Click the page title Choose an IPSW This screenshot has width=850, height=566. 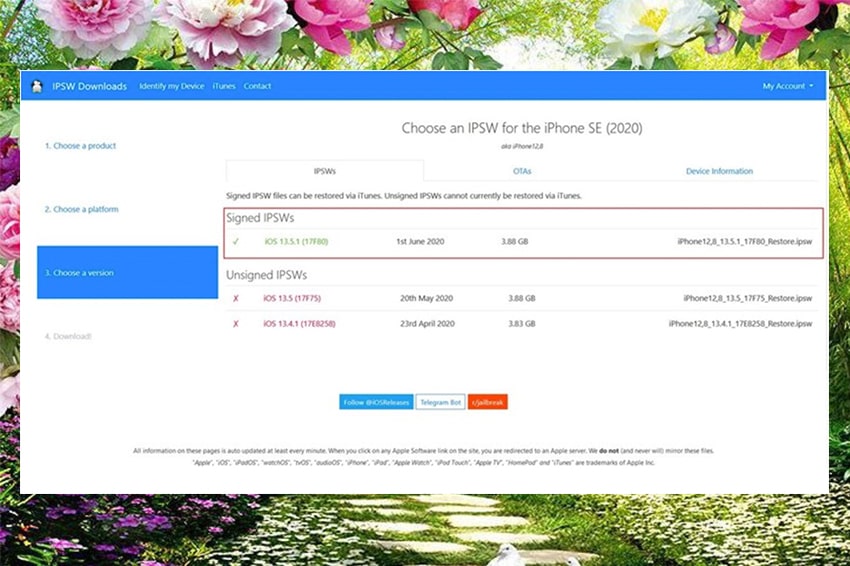coord(521,128)
